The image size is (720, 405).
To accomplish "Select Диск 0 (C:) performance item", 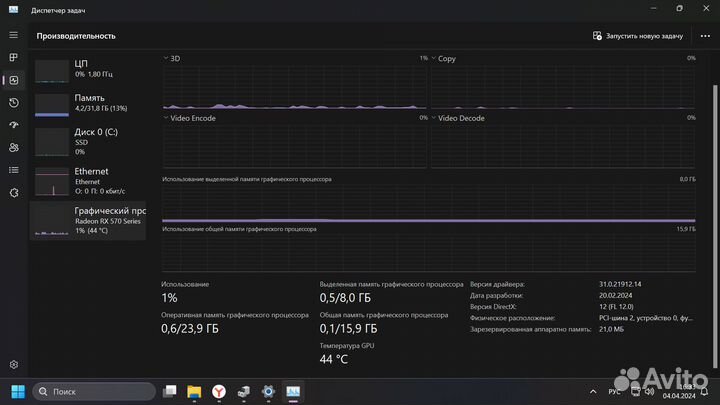I will tap(89, 138).
